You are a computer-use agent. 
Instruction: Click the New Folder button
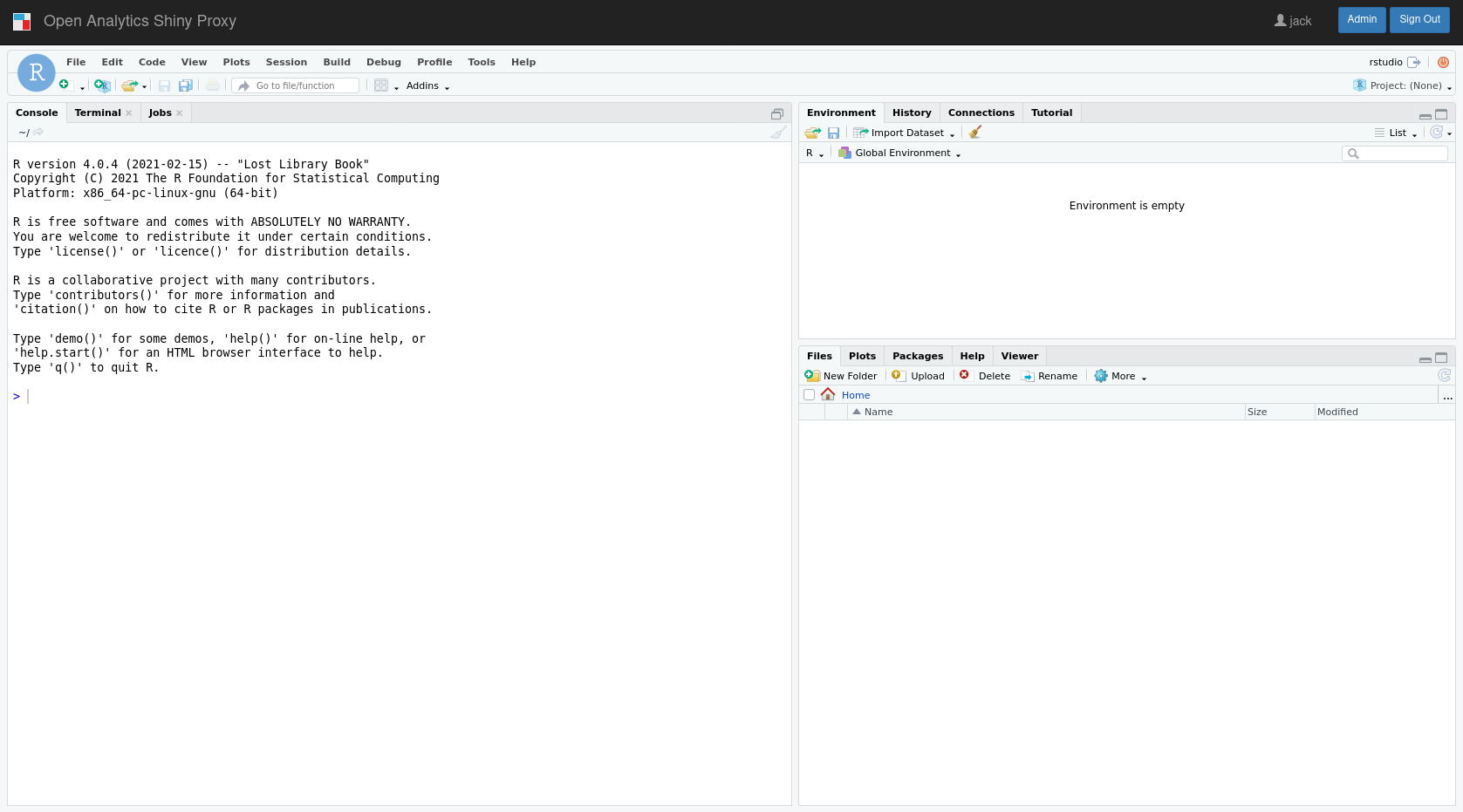[x=841, y=376]
